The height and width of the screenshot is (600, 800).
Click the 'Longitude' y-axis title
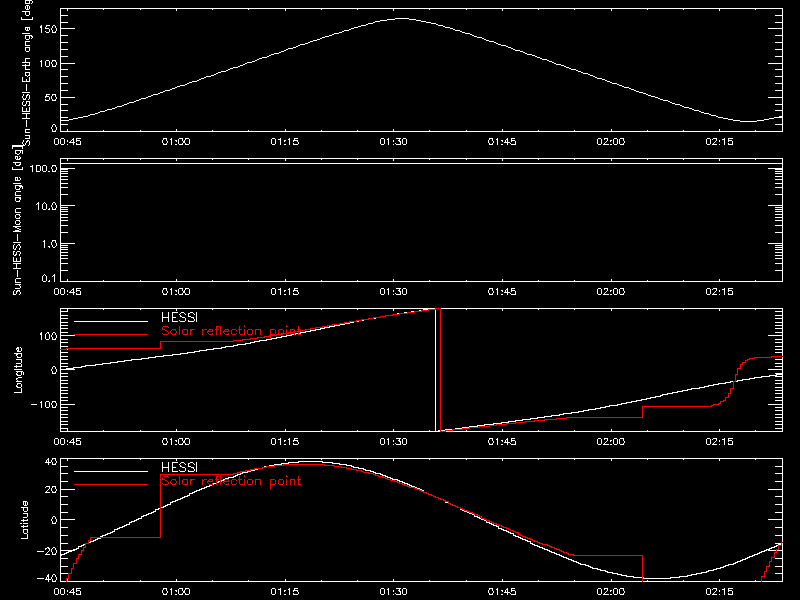tap(18, 370)
